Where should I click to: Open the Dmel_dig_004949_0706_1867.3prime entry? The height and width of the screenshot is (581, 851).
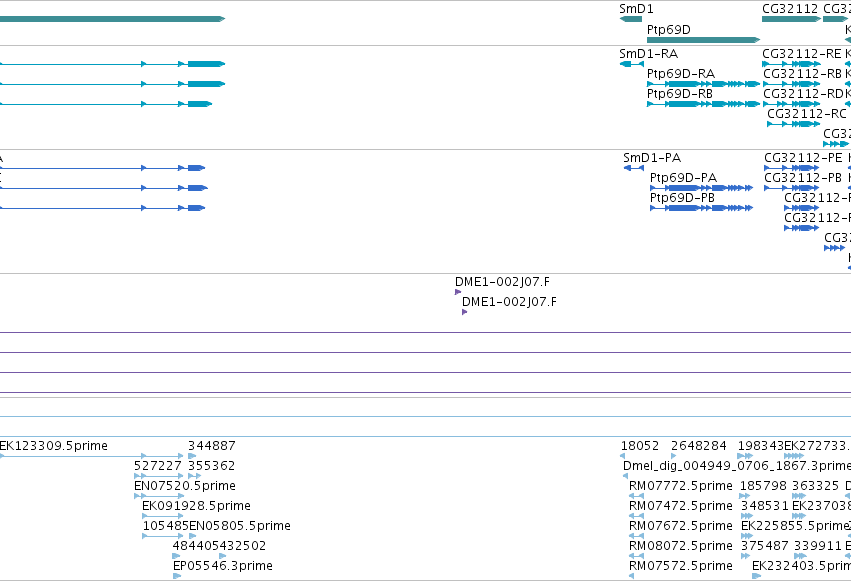[x=736, y=466]
